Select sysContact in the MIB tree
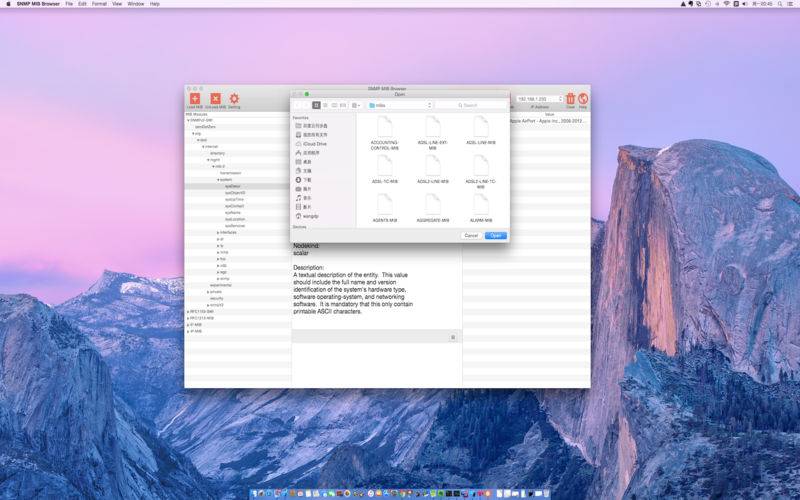800x500 pixels. 235,206
